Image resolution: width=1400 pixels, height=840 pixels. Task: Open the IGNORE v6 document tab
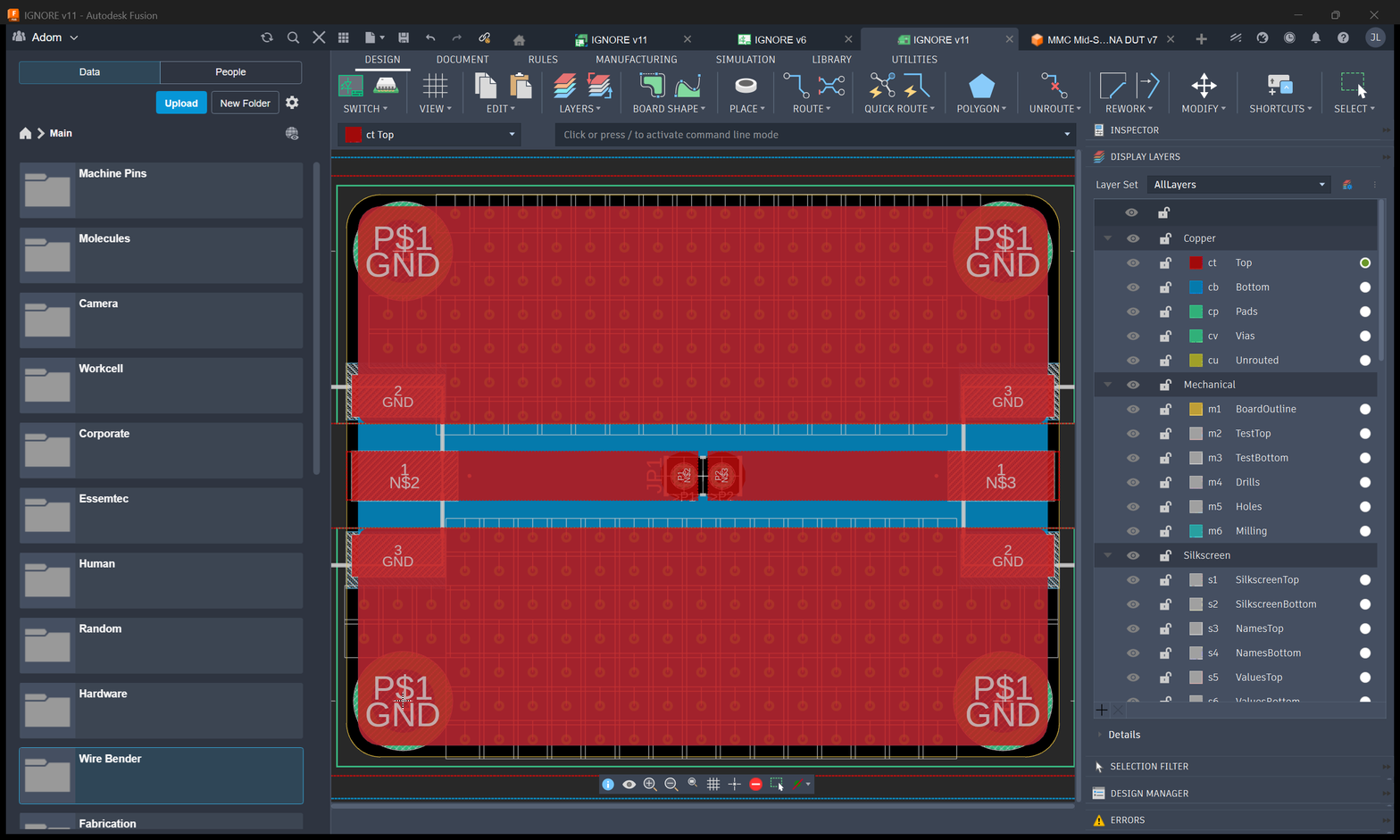click(x=779, y=39)
